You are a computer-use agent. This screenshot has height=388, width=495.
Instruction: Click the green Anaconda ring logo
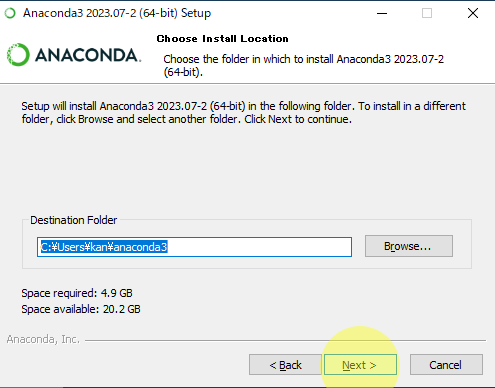pyautogui.click(x=18, y=55)
